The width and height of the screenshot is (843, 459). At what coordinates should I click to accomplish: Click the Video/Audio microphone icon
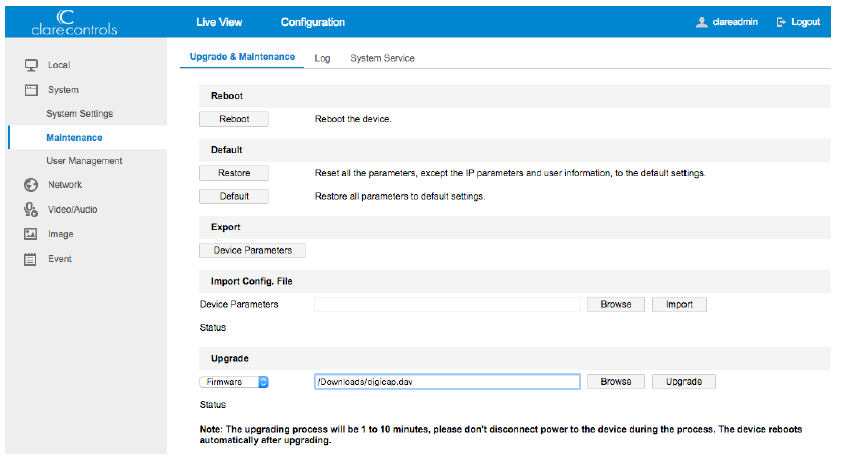30,210
